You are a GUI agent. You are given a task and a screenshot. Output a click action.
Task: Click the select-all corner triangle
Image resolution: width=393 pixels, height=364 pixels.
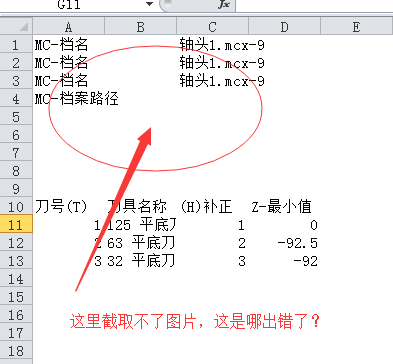click(x=16, y=26)
